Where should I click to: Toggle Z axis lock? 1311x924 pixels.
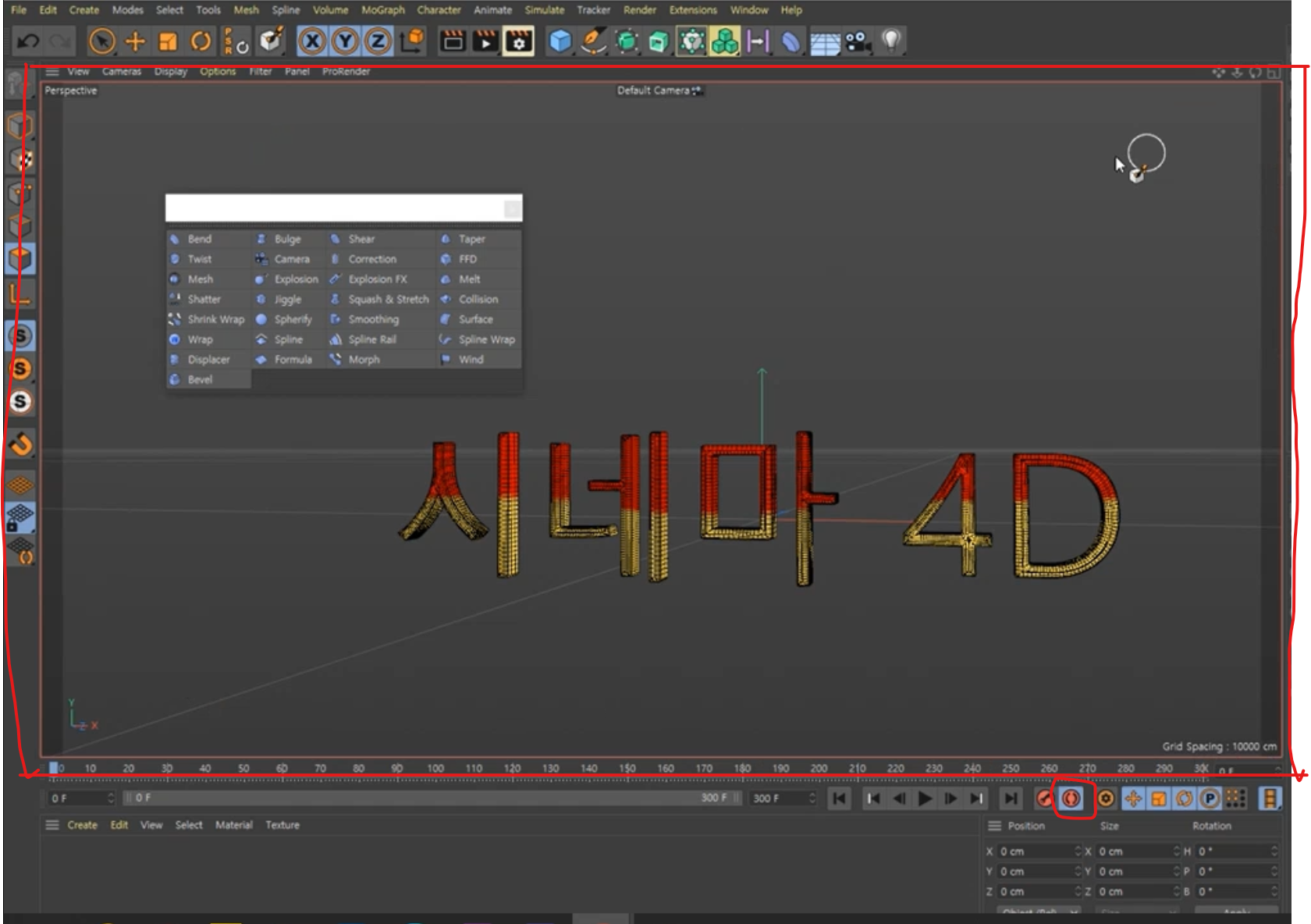pyautogui.click(x=378, y=41)
